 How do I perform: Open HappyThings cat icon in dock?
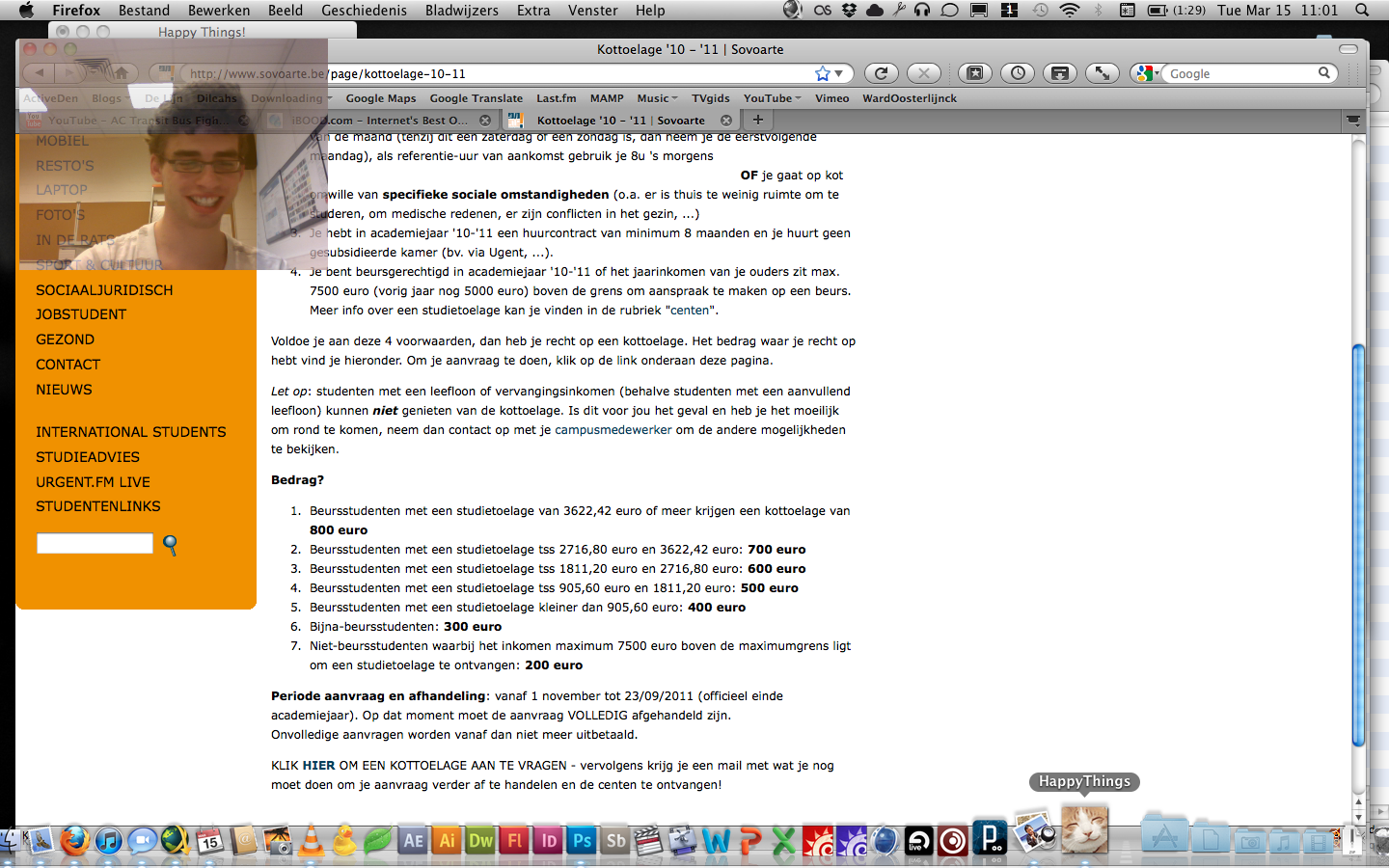(1085, 829)
